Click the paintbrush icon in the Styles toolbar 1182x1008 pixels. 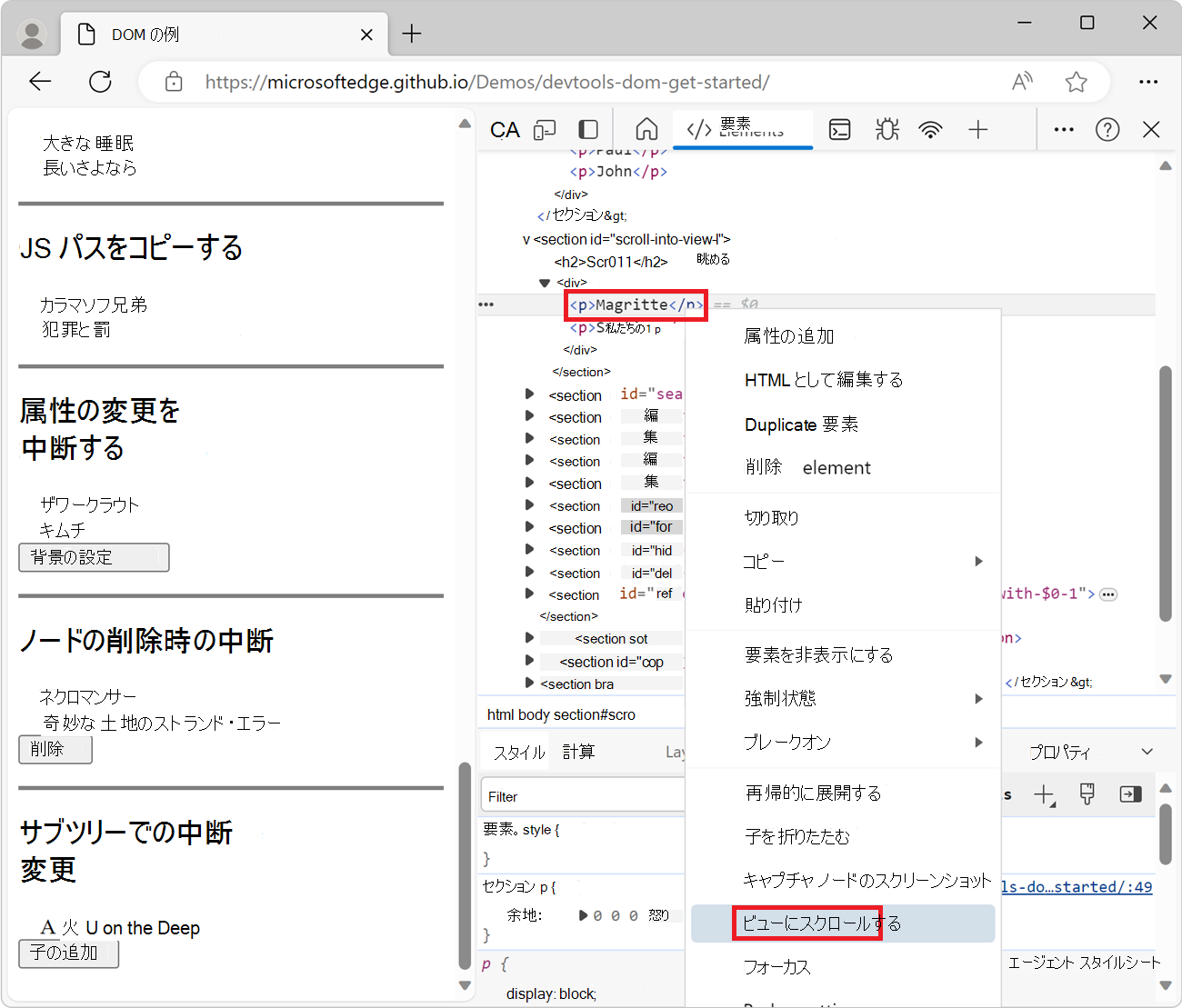click(1087, 794)
